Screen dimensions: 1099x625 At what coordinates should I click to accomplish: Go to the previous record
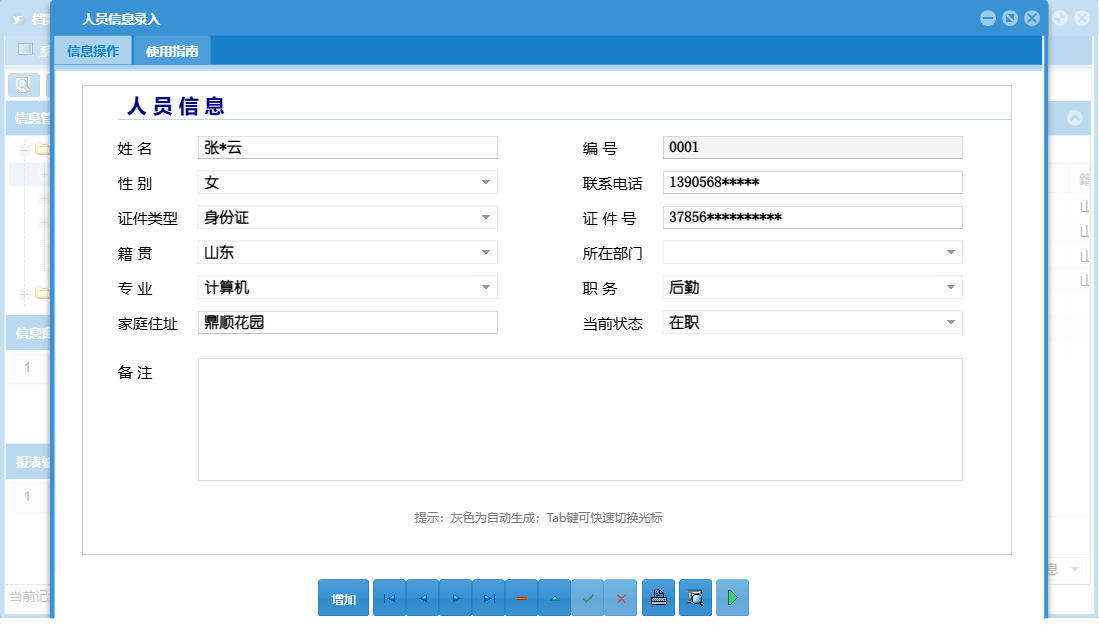pyautogui.click(x=422, y=597)
